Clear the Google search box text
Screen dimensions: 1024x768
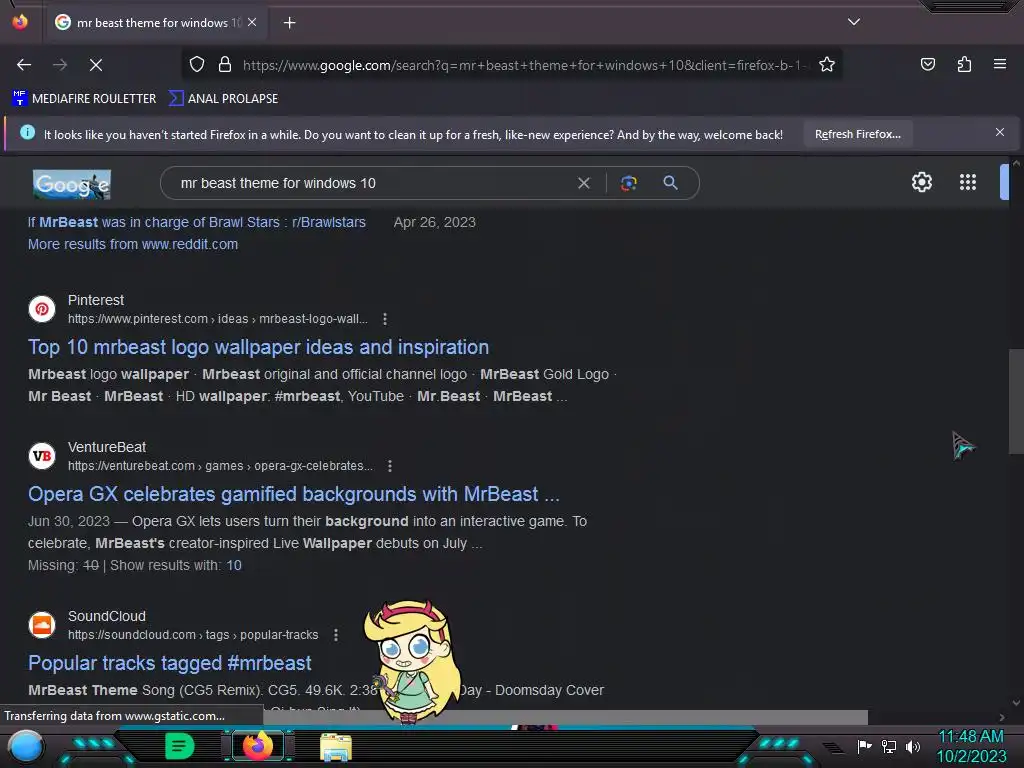point(584,184)
